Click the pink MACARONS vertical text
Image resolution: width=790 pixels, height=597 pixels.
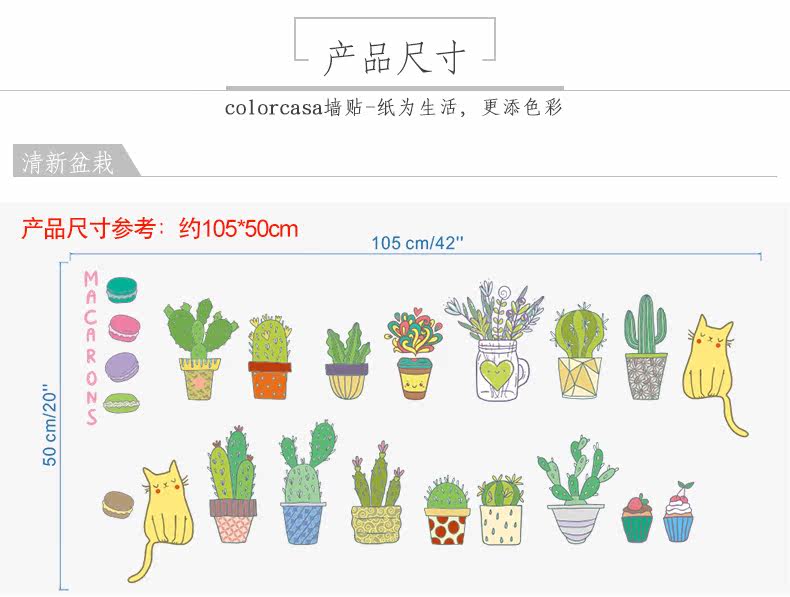[x=91, y=348]
